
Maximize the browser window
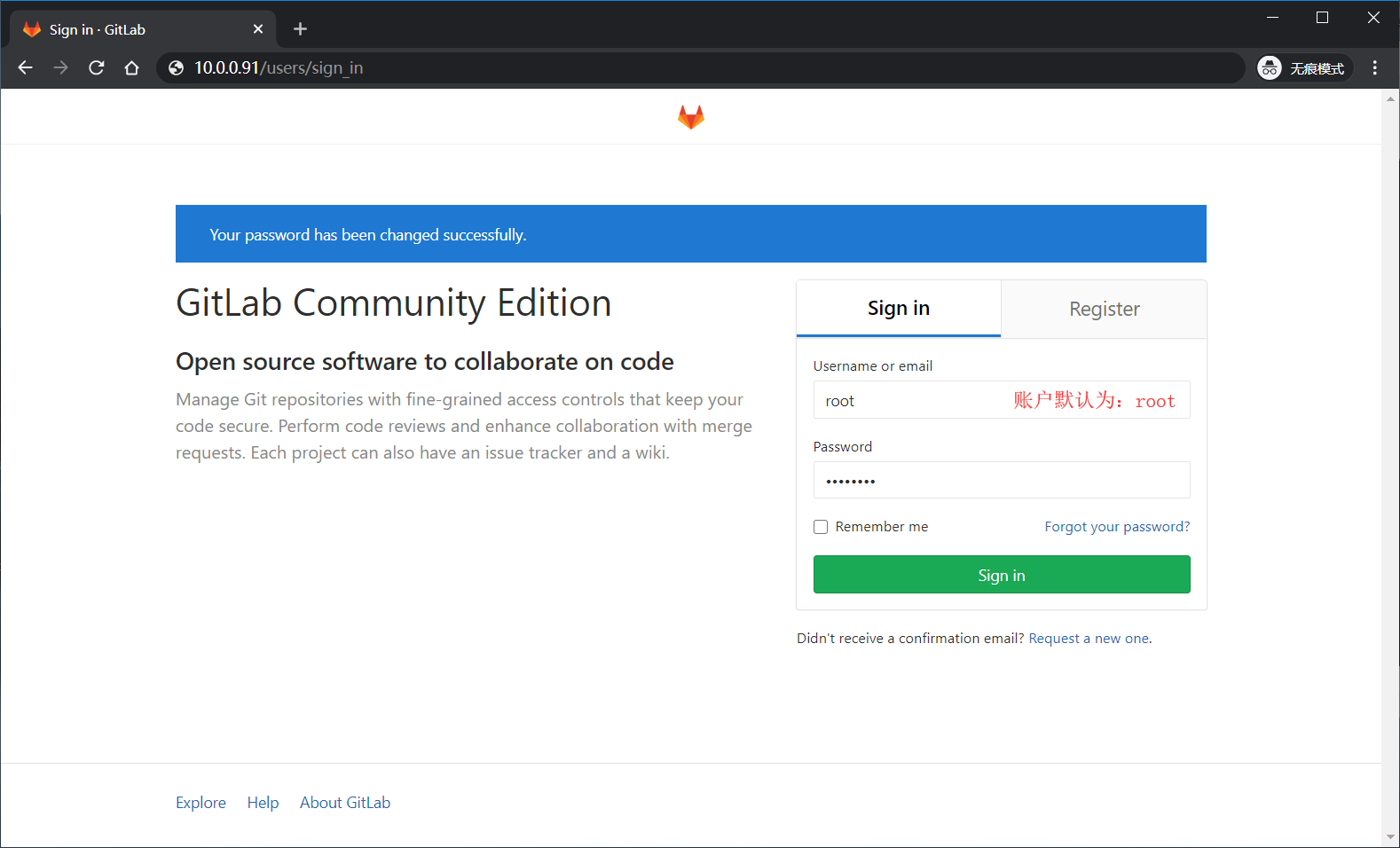point(1323,17)
